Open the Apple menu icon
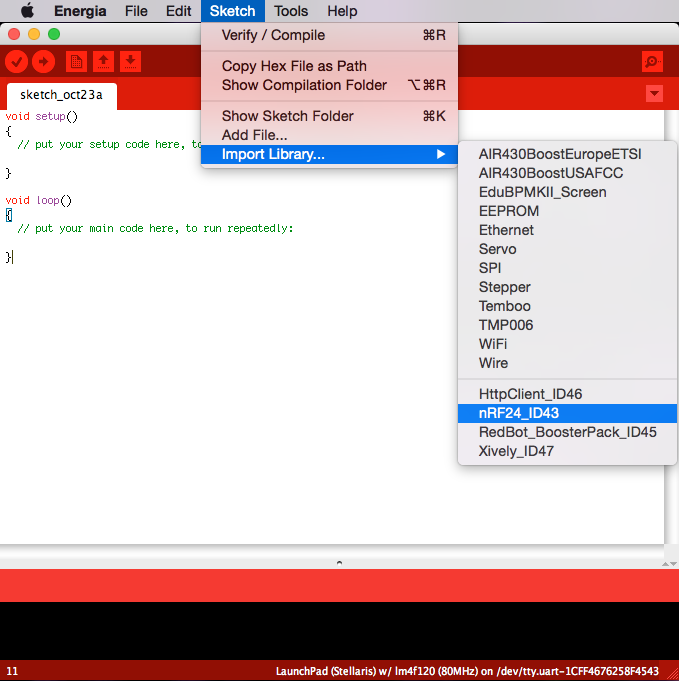The width and height of the screenshot is (679, 681). pos(27,10)
